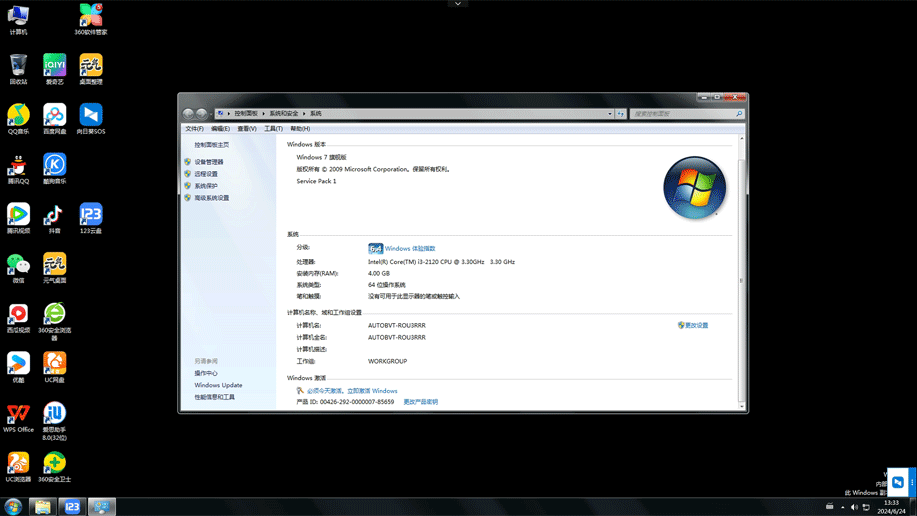Open 系统保护 from the sidebar
This screenshot has height=516, width=917.
(x=206, y=186)
